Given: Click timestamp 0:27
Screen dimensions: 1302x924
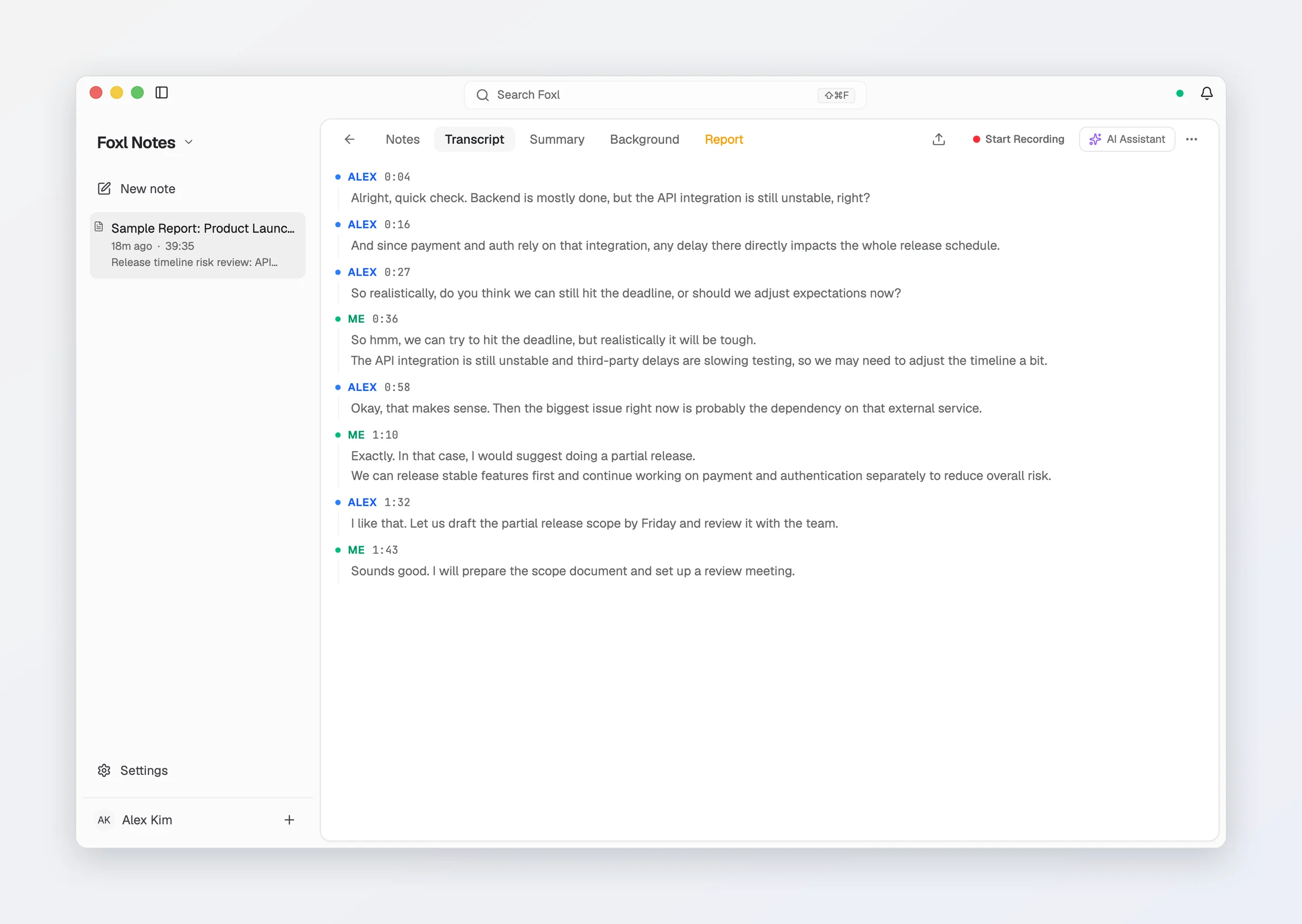Looking at the screenshot, I should 397,273.
